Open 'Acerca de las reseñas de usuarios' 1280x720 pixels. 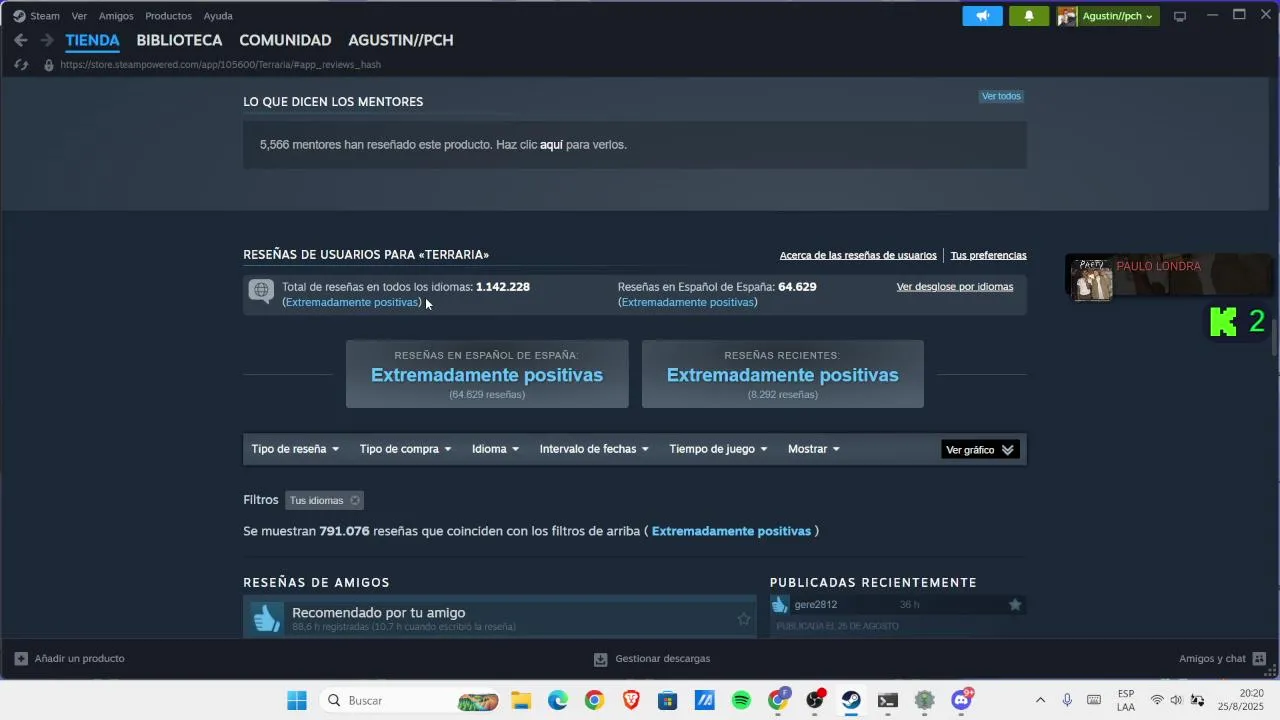tap(858, 255)
